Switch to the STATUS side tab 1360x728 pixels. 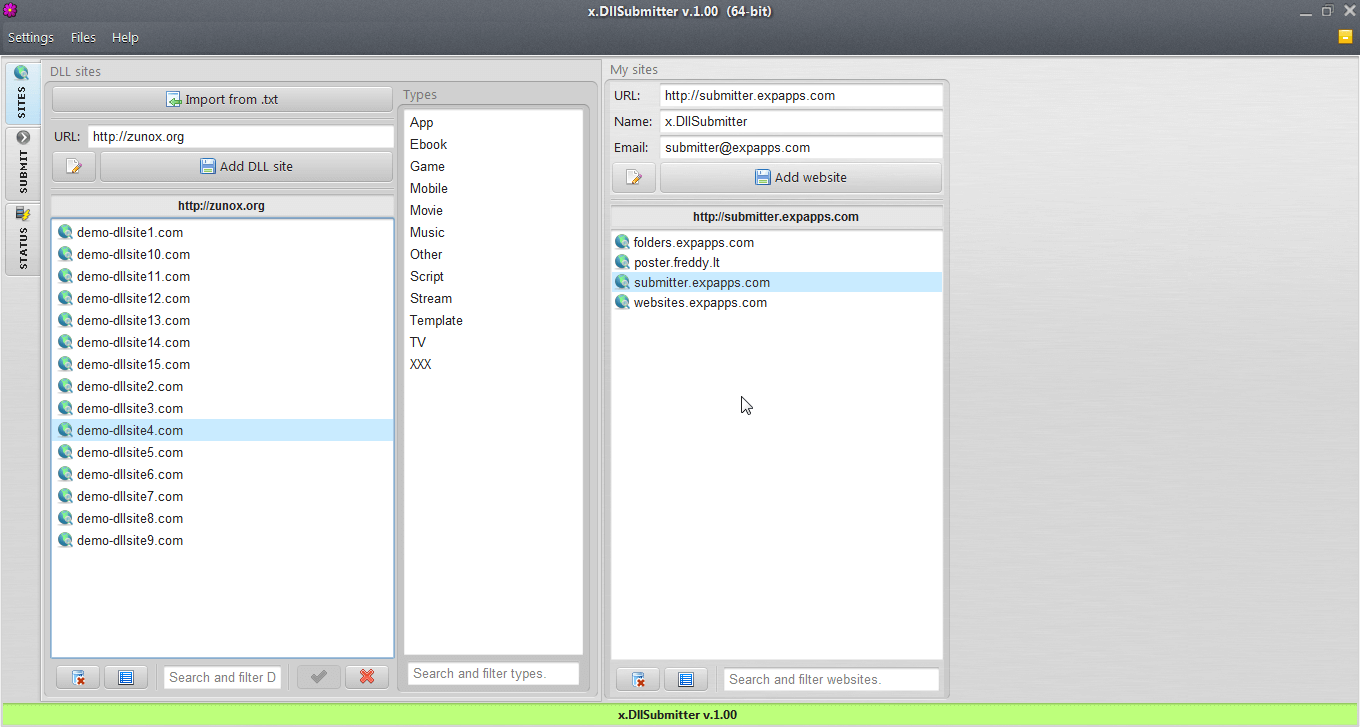pyautogui.click(x=22, y=239)
